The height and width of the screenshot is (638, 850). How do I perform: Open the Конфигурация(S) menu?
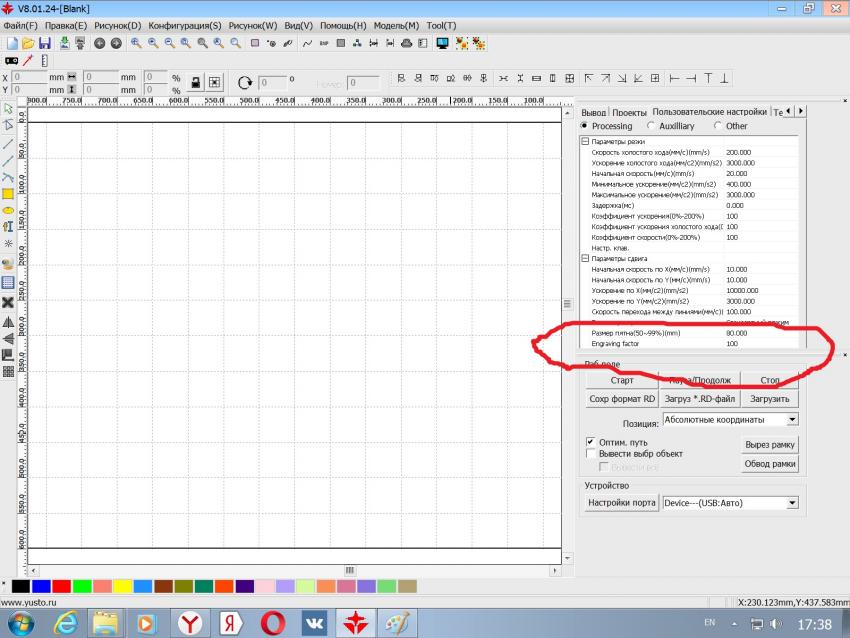185,25
